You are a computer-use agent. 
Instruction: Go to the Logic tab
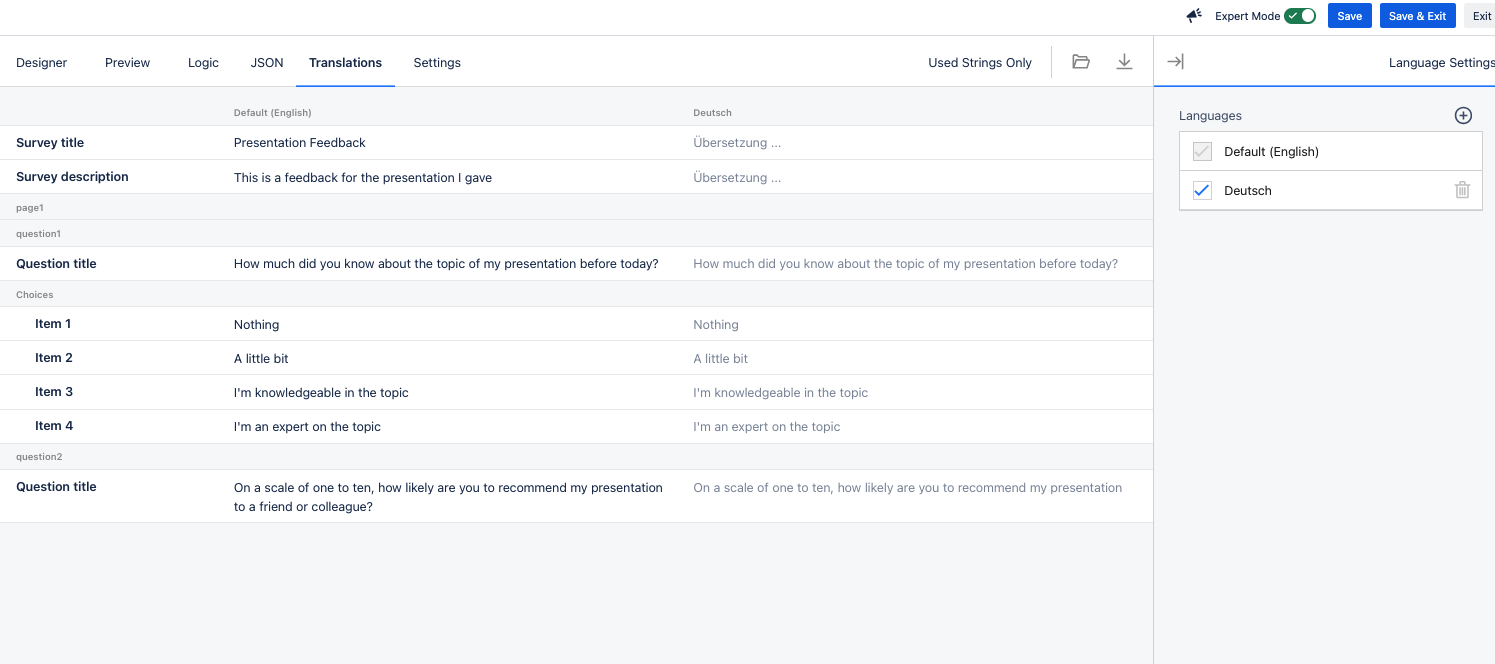coord(203,62)
